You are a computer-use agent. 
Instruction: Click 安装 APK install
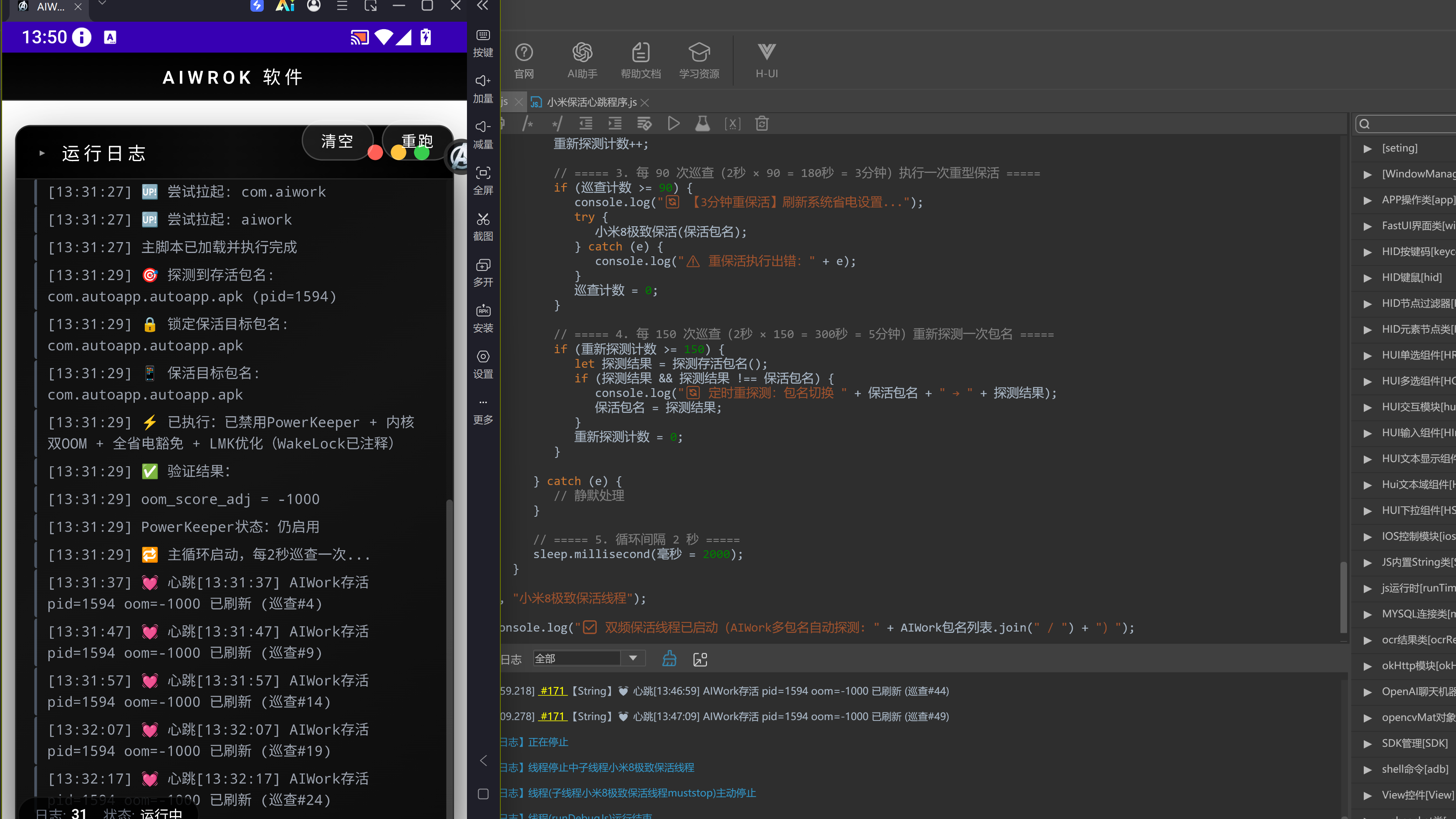[483, 318]
